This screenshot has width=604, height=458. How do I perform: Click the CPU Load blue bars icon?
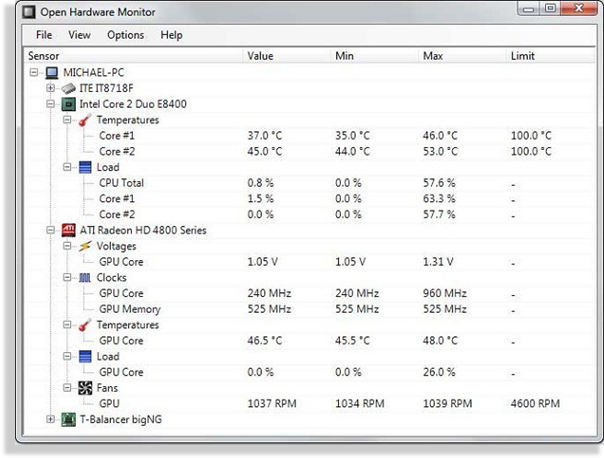[85, 167]
